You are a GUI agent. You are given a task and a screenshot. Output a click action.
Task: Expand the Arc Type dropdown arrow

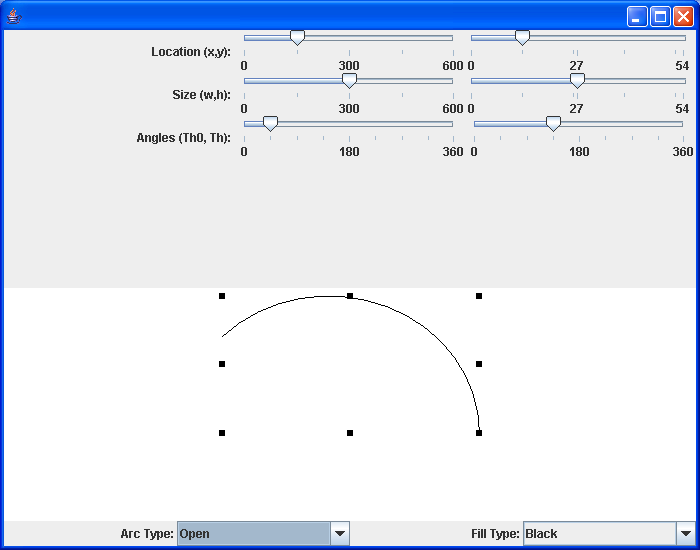340,534
